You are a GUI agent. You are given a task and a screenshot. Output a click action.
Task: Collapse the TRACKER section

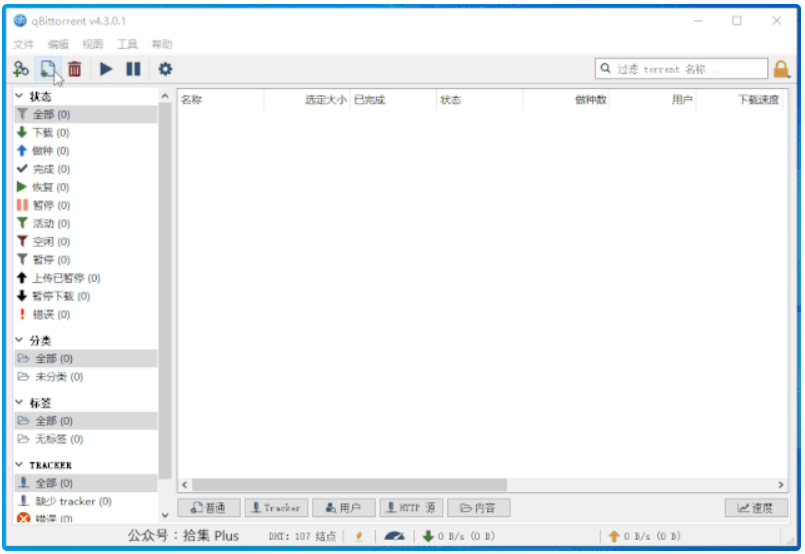(x=20, y=465)
